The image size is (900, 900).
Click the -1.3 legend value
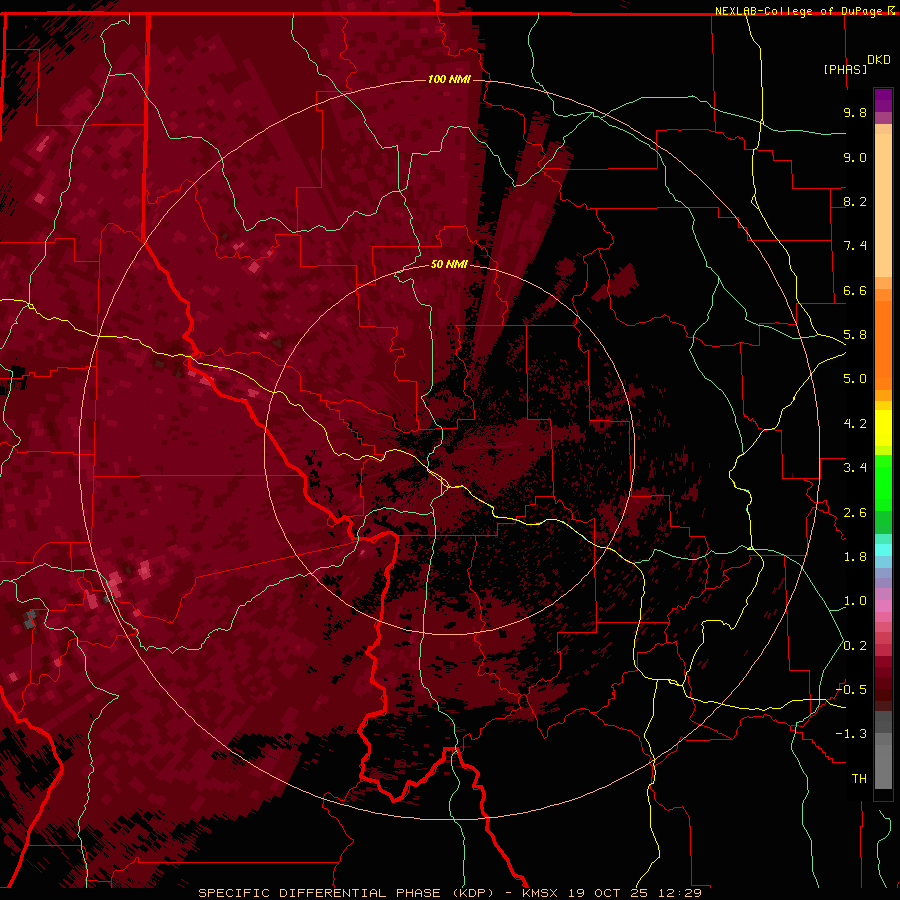[851, 734]
